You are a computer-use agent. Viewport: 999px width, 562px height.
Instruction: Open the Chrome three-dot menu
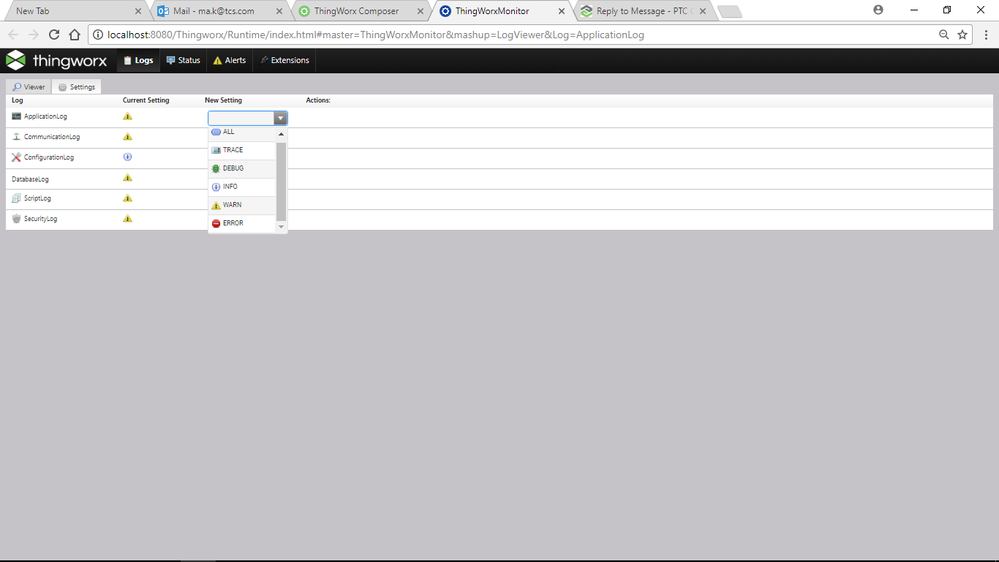986,35
